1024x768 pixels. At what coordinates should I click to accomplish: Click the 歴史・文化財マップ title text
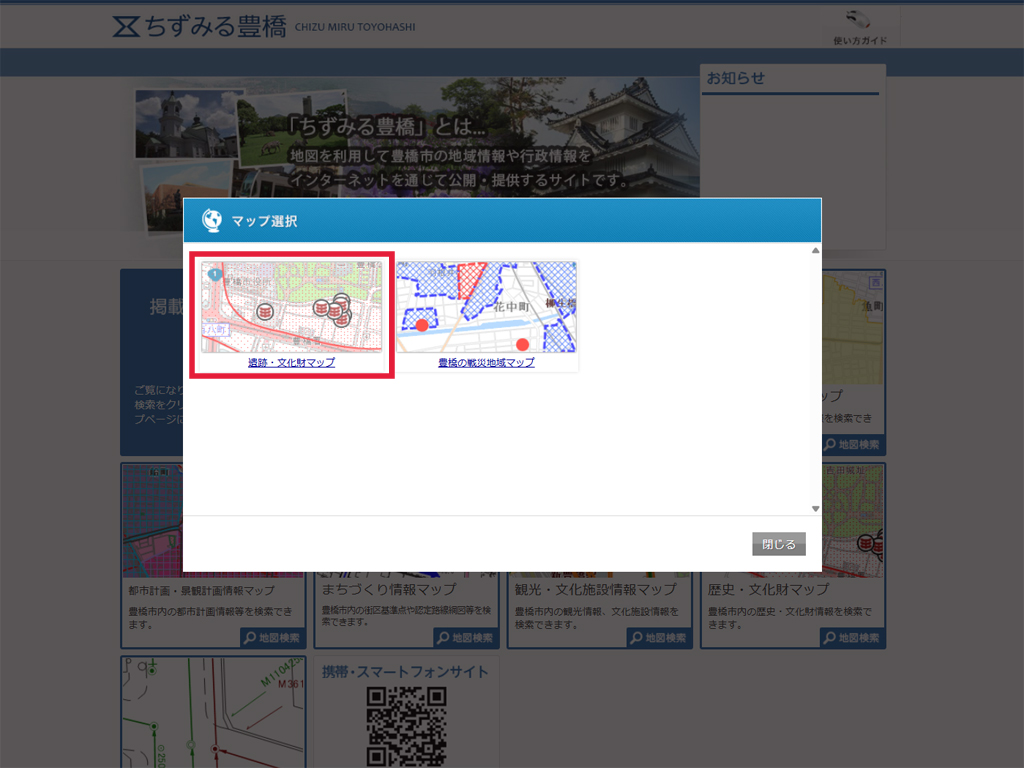point(769,590)
